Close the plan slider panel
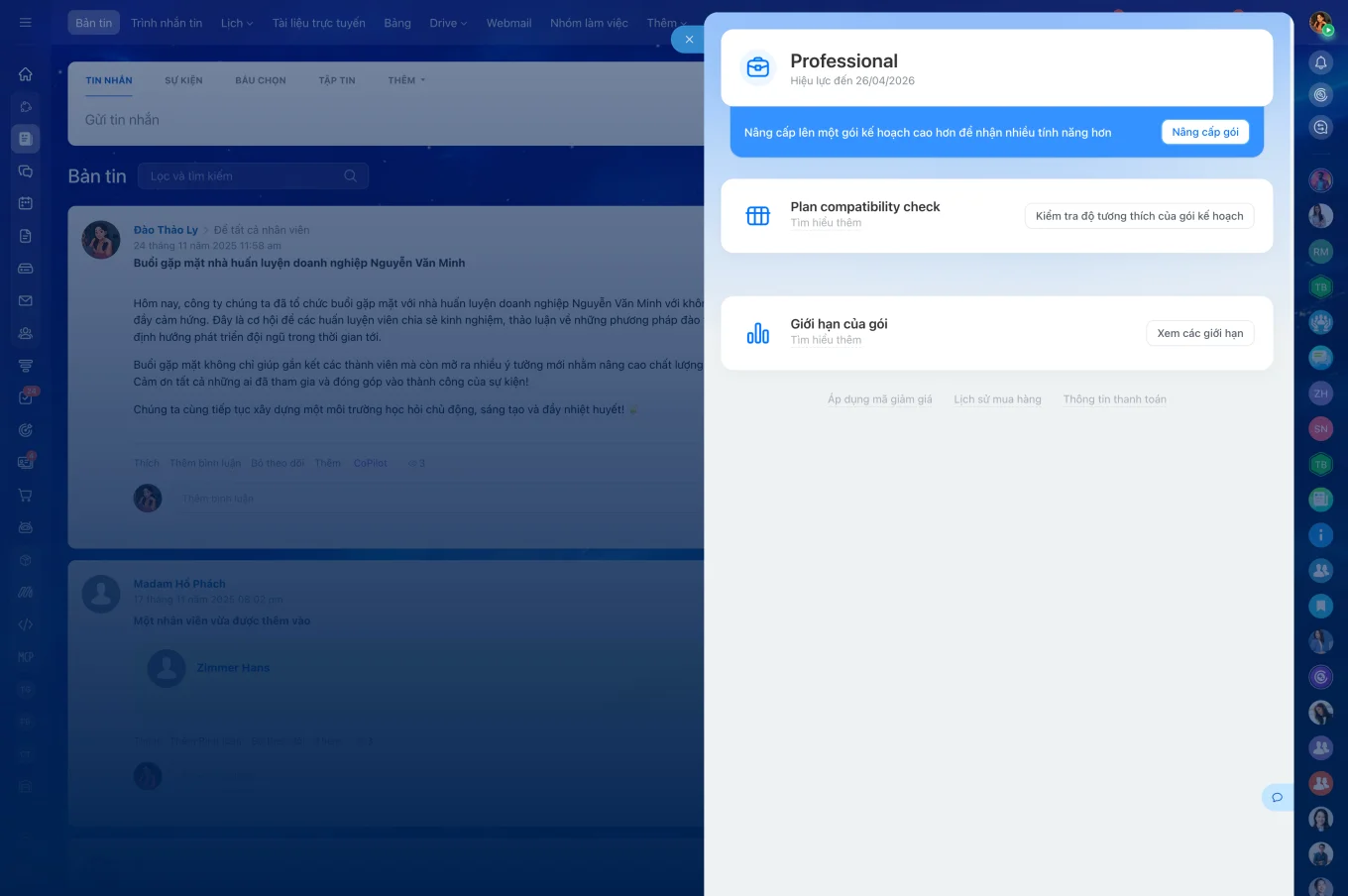1348x896 pixels. point(689,40)
